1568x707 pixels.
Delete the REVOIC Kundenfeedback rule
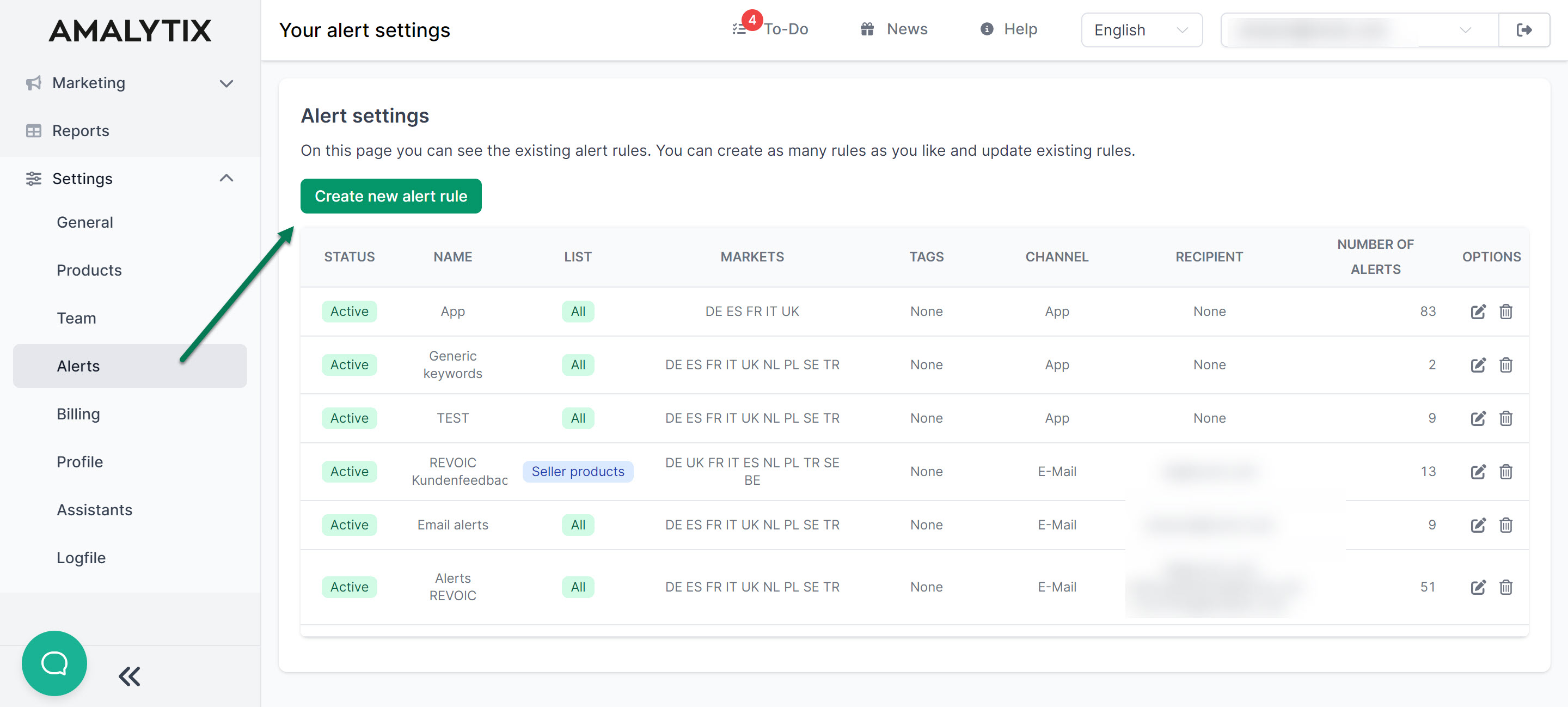pyautogui.click(x=1505, y=471)
